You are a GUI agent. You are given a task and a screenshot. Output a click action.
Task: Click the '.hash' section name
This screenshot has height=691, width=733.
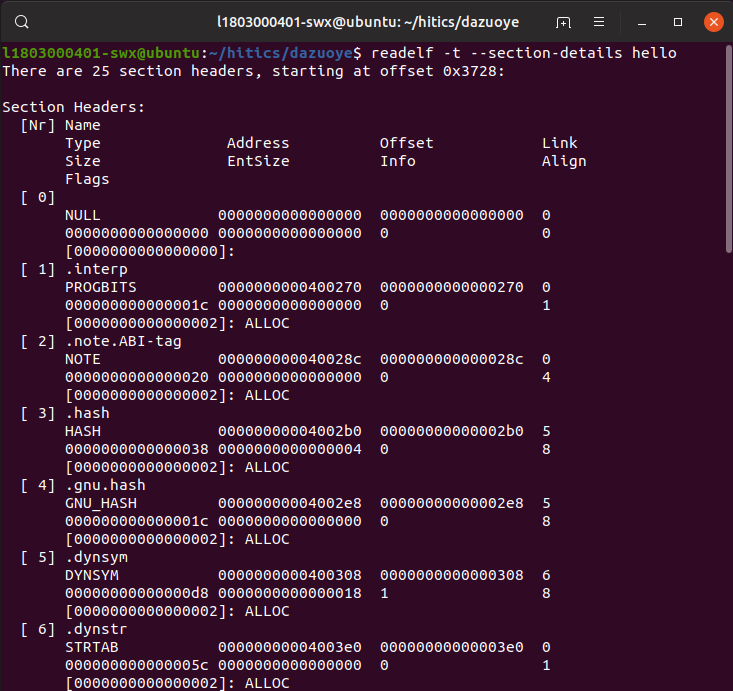[87, 413]
